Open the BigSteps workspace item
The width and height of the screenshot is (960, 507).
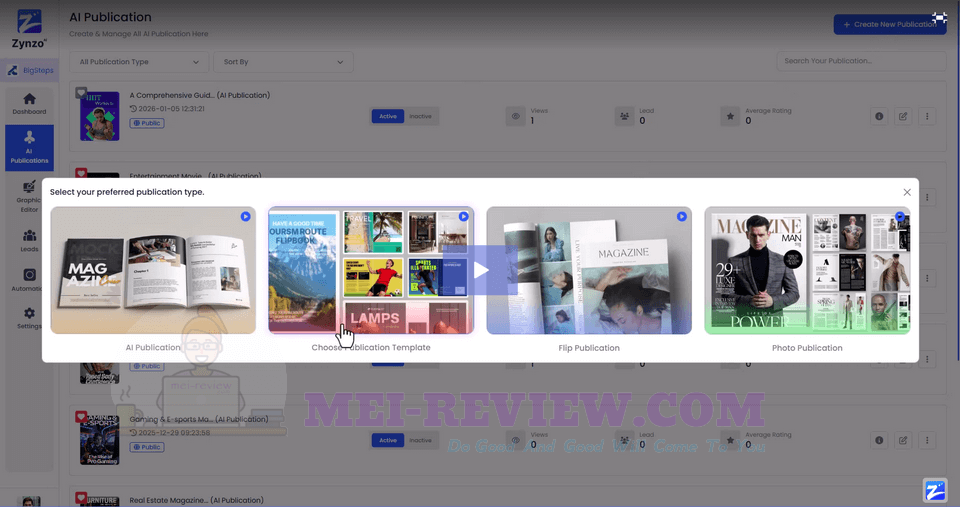31,70
